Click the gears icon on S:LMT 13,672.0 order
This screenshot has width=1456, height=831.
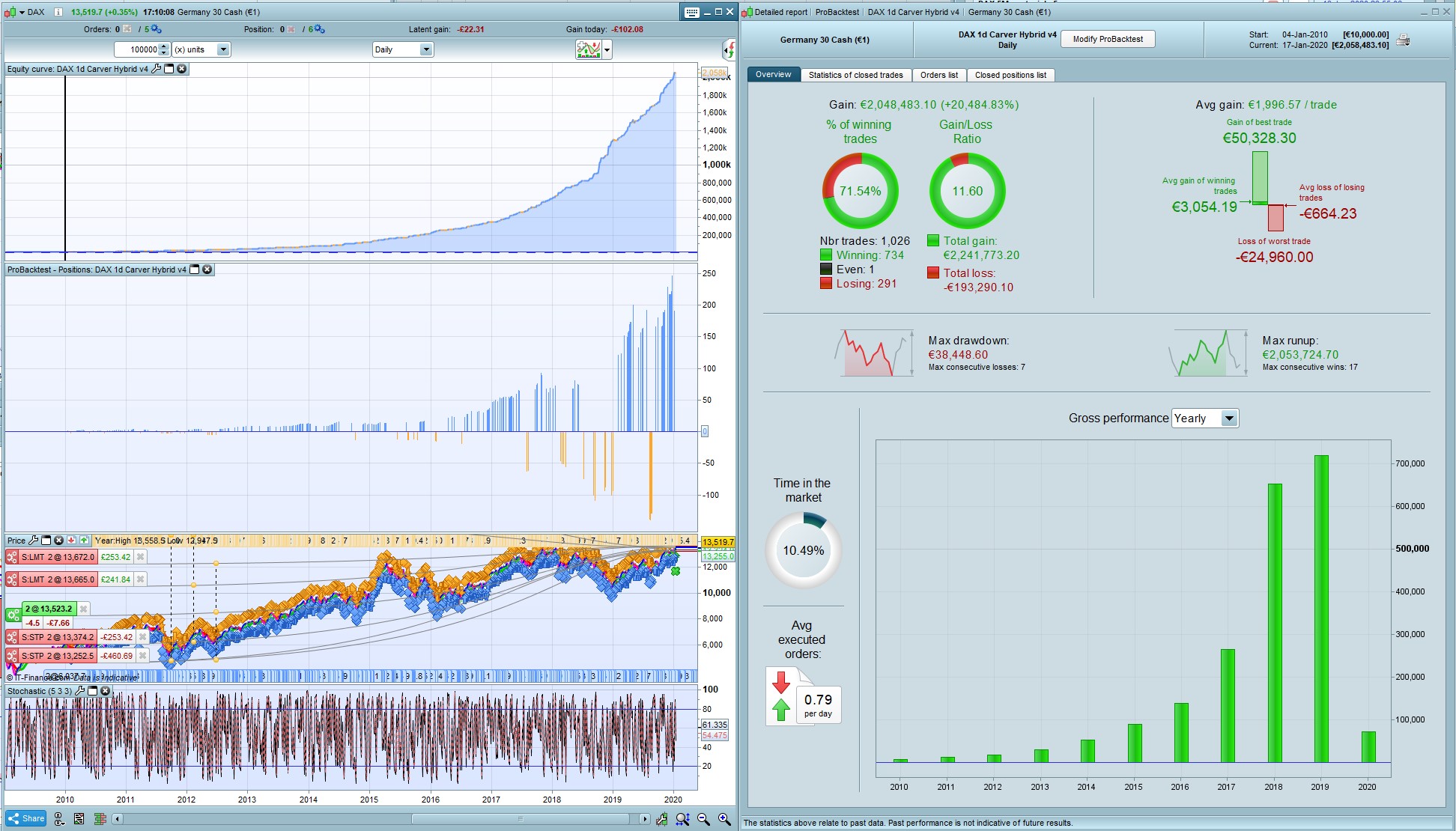[x=12, y=557]
